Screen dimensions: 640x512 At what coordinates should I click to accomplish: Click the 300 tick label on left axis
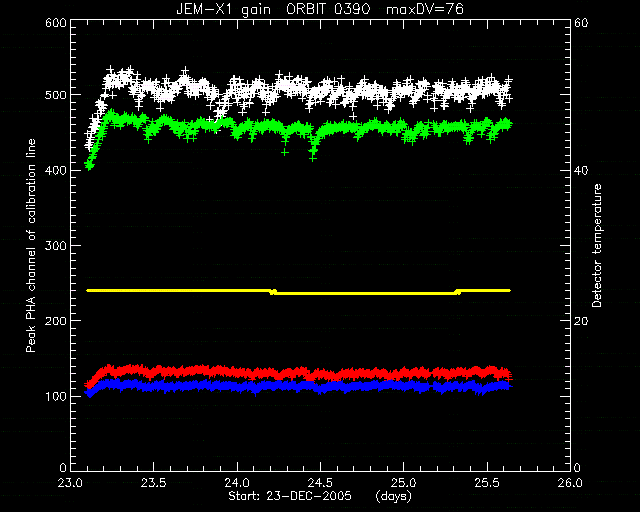click(x=56, y=245)
